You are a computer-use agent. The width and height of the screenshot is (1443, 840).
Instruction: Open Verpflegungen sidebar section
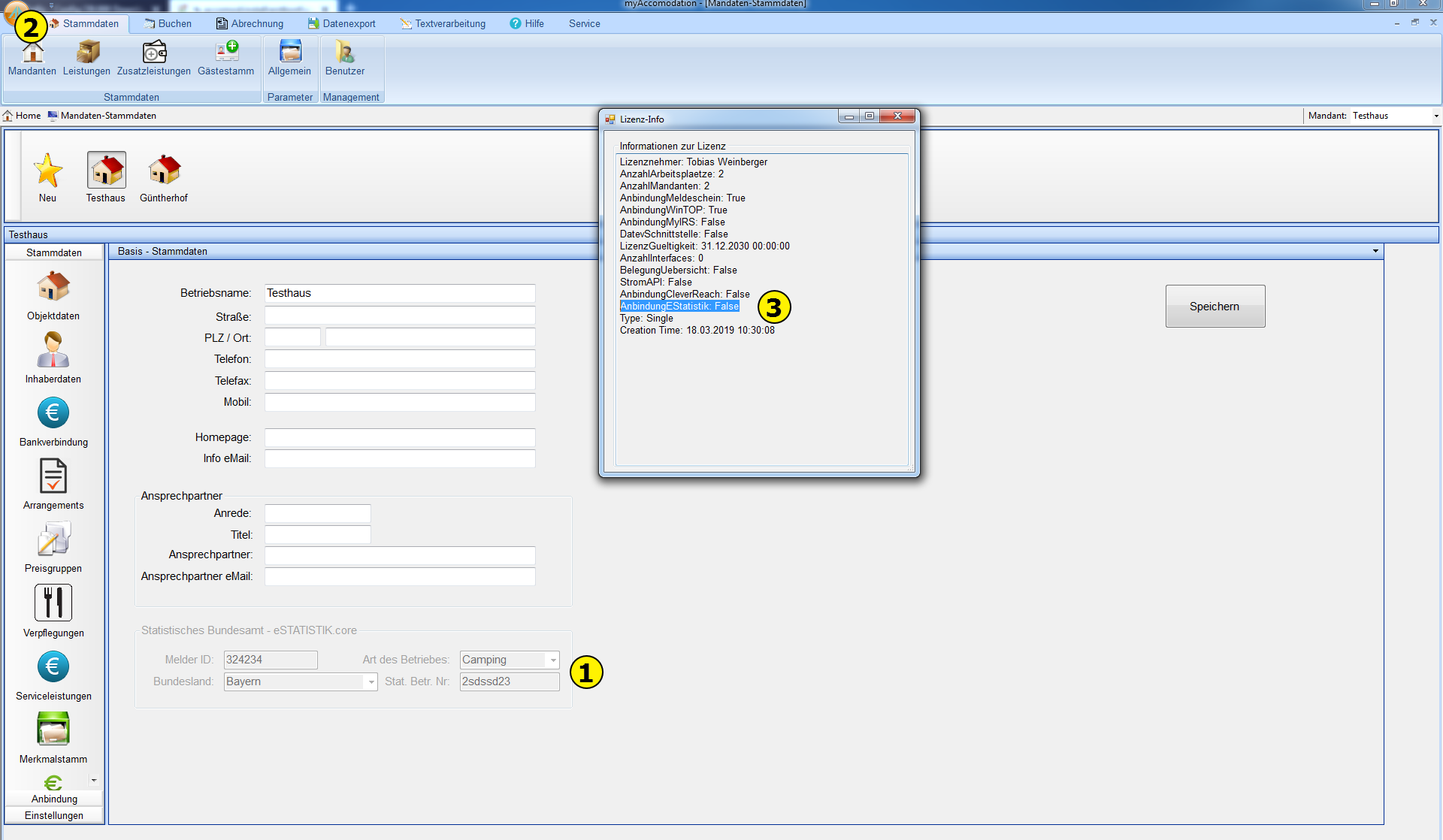[53, 611]
